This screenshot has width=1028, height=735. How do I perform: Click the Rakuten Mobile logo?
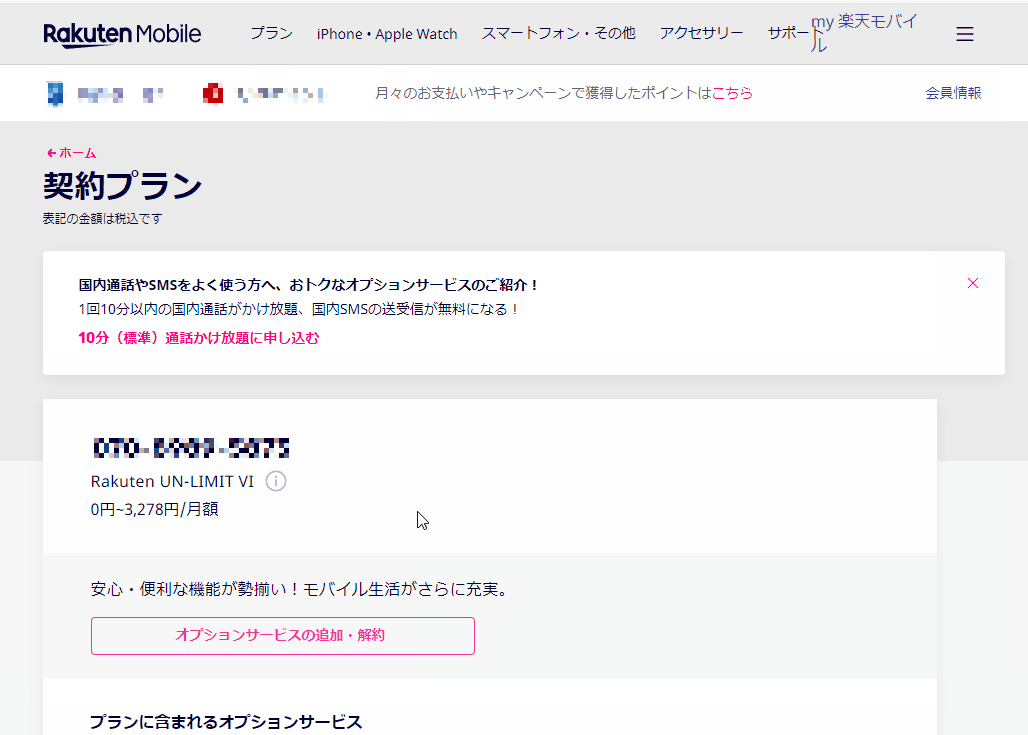(123, 35)
